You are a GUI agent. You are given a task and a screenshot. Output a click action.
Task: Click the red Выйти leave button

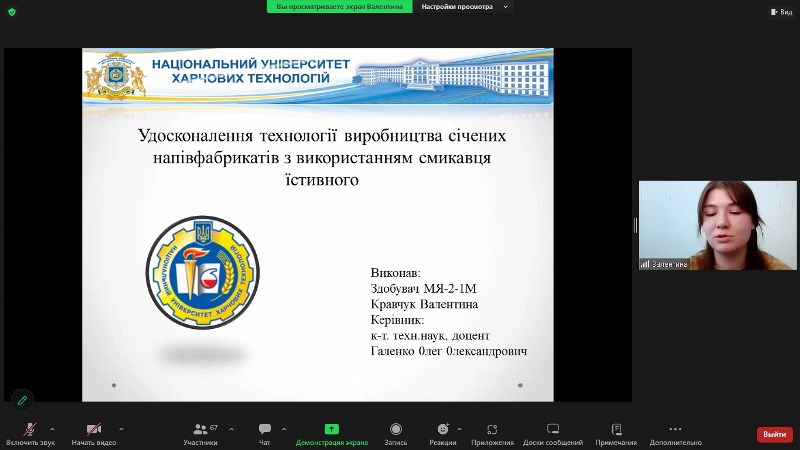(x=774, y=434)
